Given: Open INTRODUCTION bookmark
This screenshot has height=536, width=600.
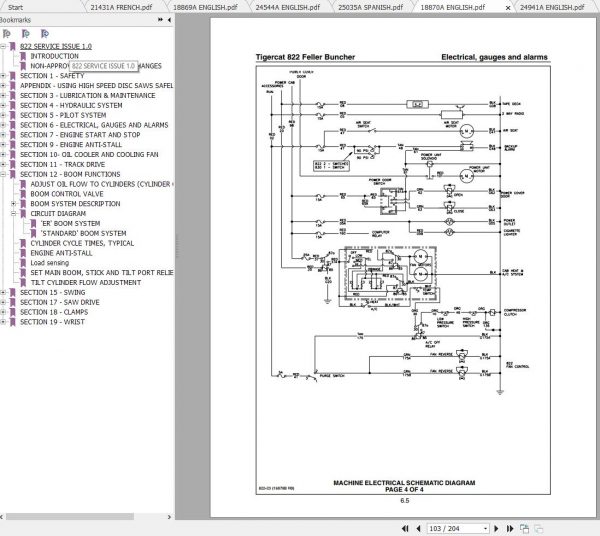Looking at the screenshot, I should [54, 56].
